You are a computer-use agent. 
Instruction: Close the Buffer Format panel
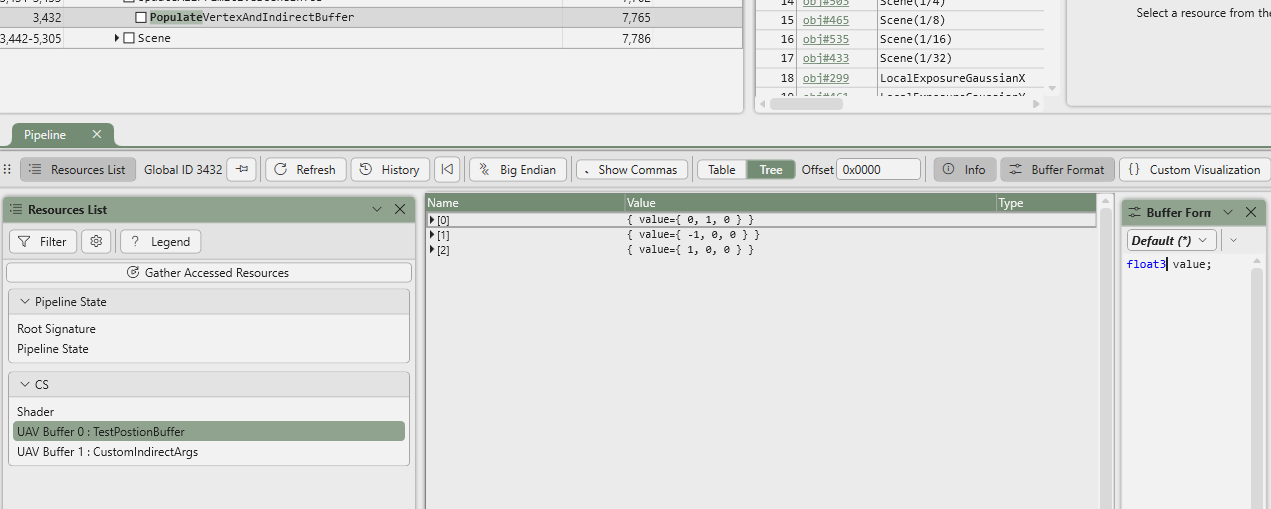pos(1251,212)
